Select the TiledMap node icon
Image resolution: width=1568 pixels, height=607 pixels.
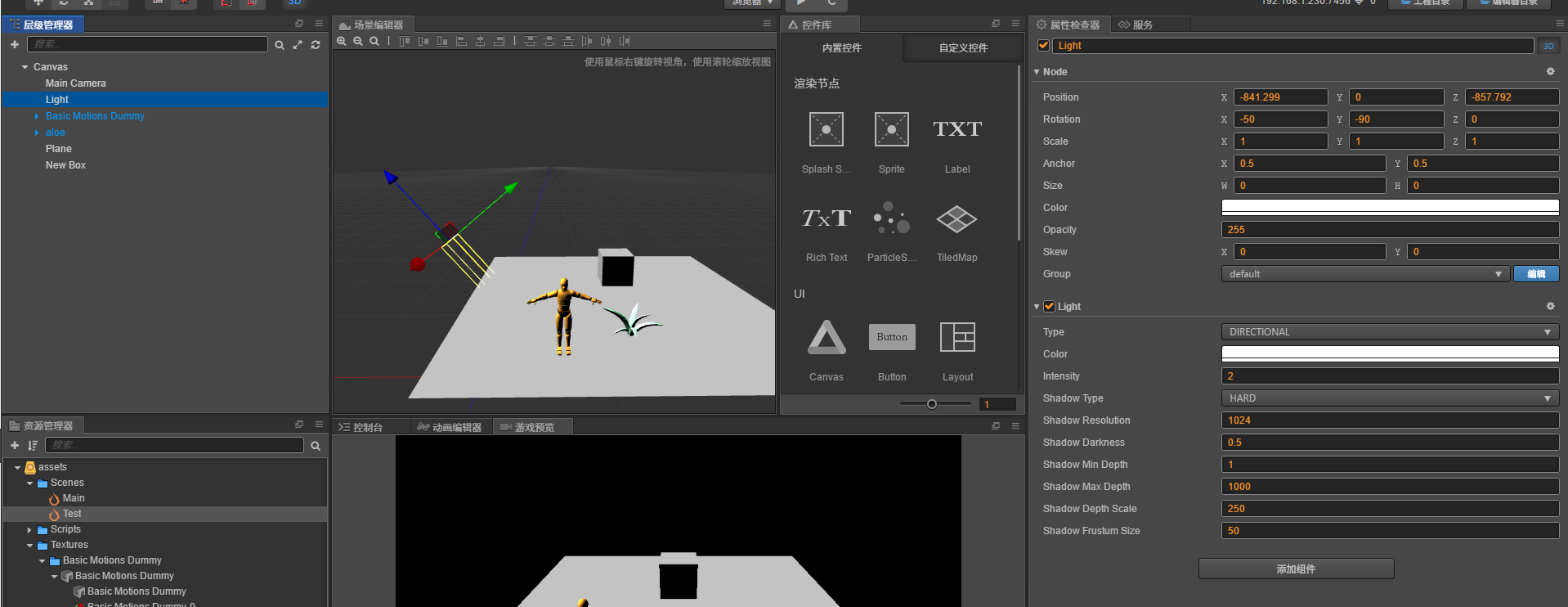[956, 218]
